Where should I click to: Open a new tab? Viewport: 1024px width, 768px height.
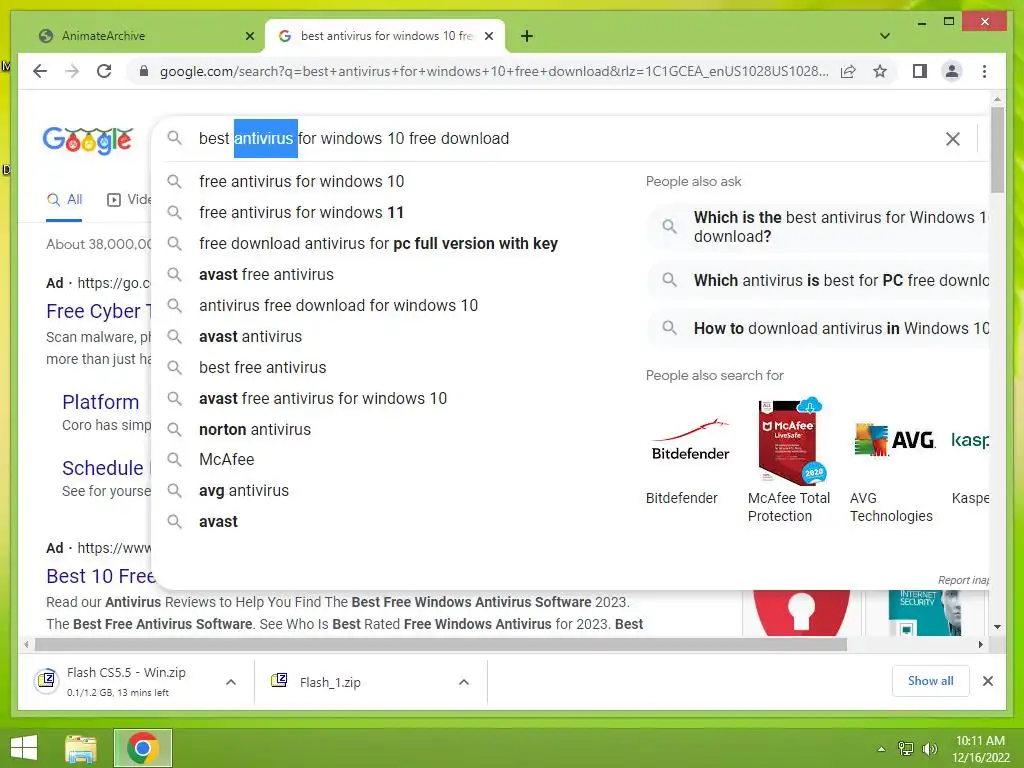[527, 36]
